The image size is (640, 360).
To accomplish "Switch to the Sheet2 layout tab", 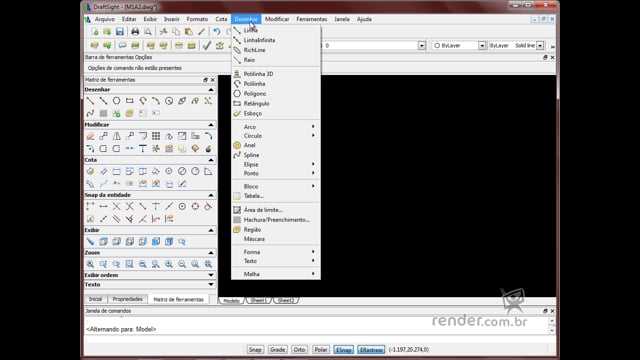I will [286, 300].
